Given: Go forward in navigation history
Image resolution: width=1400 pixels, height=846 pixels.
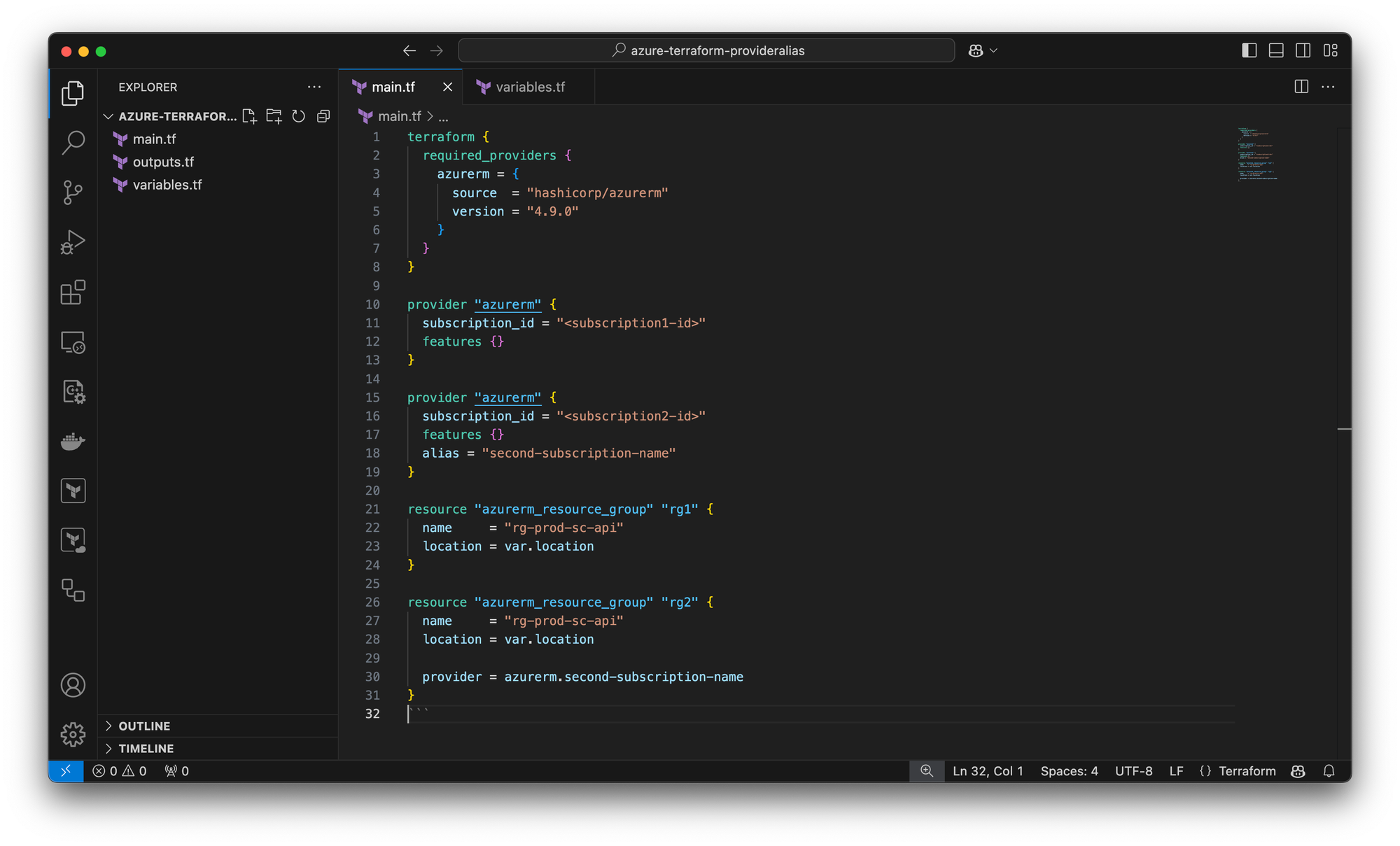Looking at the screenshot, I should 437,50.
